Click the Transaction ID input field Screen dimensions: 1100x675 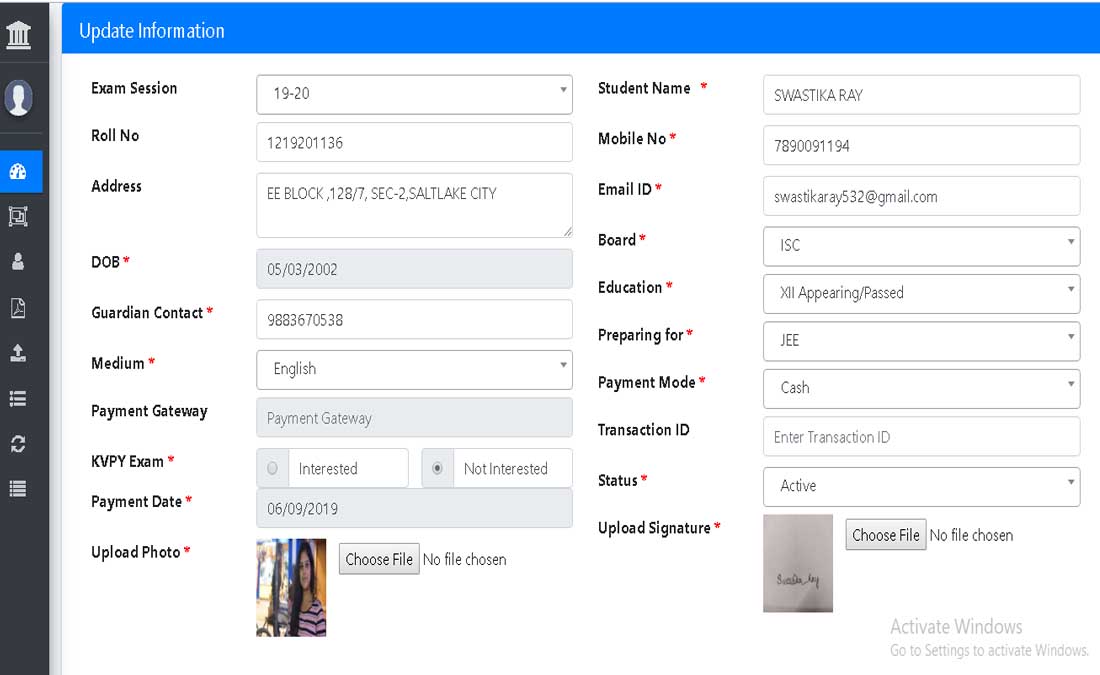920,437
